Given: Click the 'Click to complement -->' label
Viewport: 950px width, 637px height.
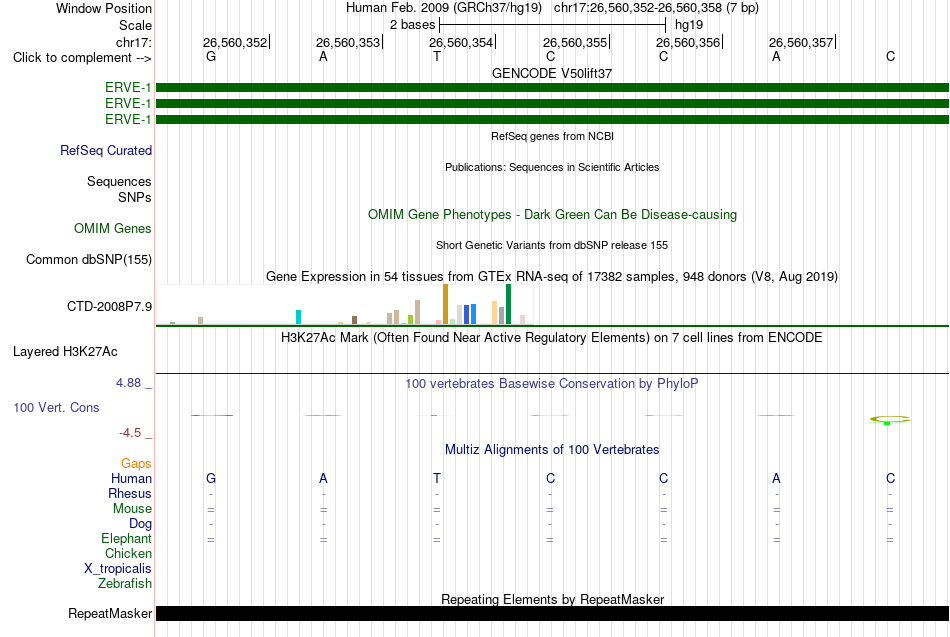Looking at the screenshot, I should [x=82, y=58].
